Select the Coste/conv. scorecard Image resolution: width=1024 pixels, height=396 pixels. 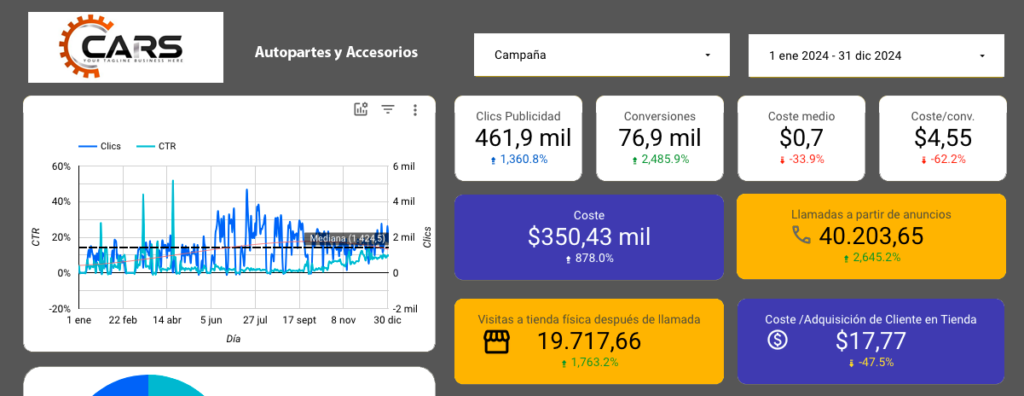point(942,139)
